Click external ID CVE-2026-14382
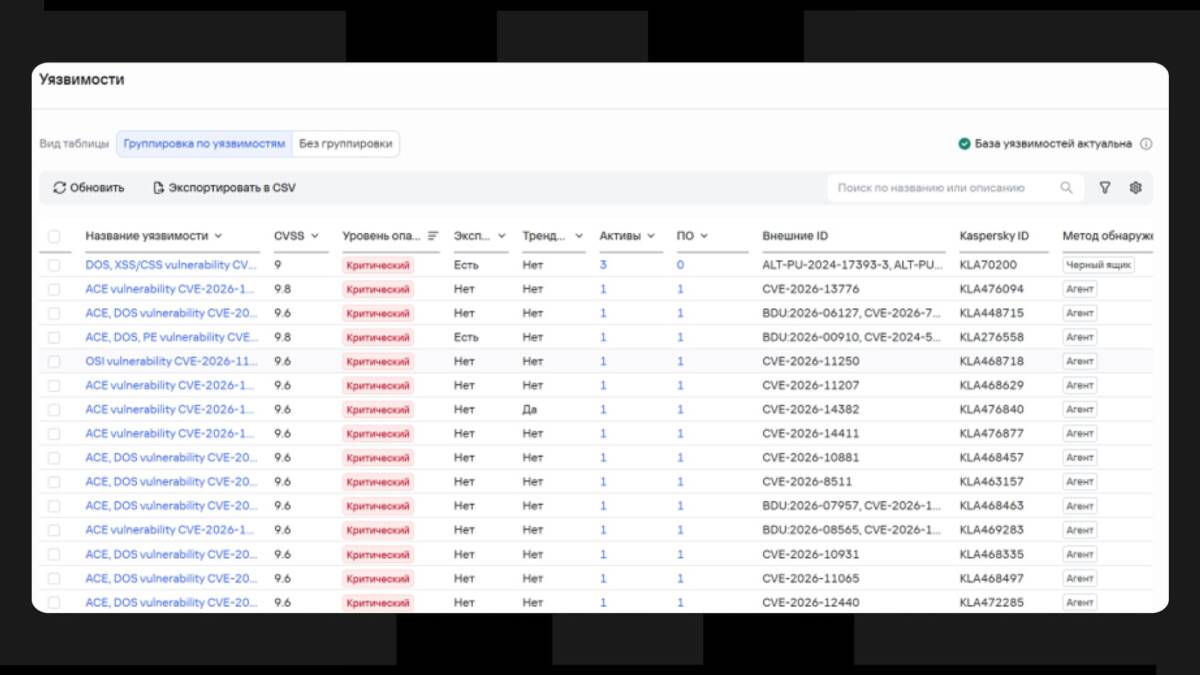The width and height of the screenshot is (1200, 675). [810, 410]
